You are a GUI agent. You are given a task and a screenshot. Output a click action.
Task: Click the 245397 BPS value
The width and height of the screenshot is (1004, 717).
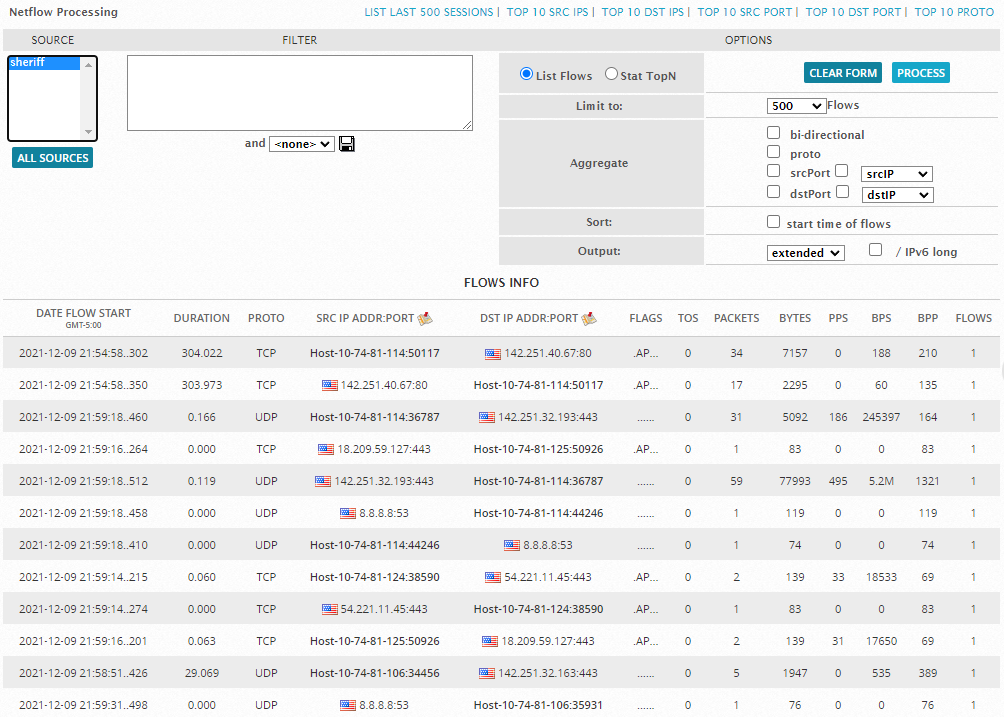click(881, 417)
